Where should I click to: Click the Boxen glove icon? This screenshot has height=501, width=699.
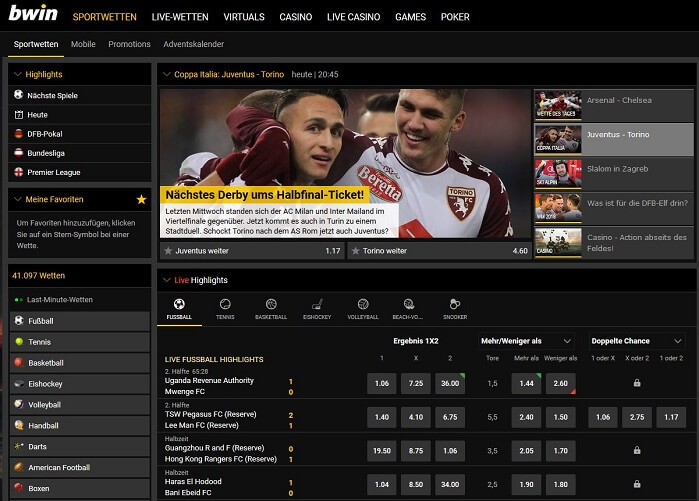19,488
